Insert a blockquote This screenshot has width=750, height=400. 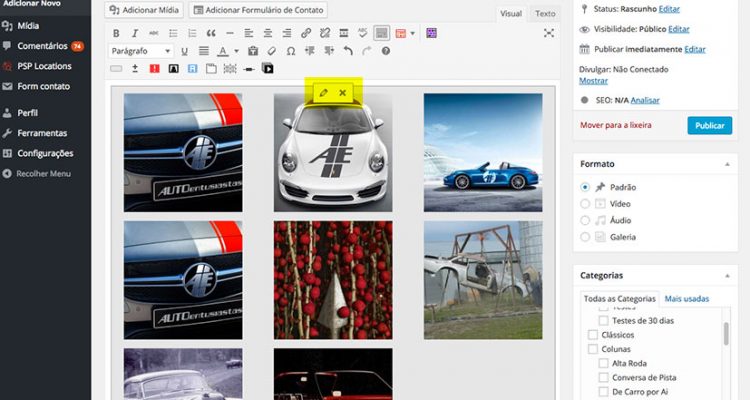(x=211, y=33)
